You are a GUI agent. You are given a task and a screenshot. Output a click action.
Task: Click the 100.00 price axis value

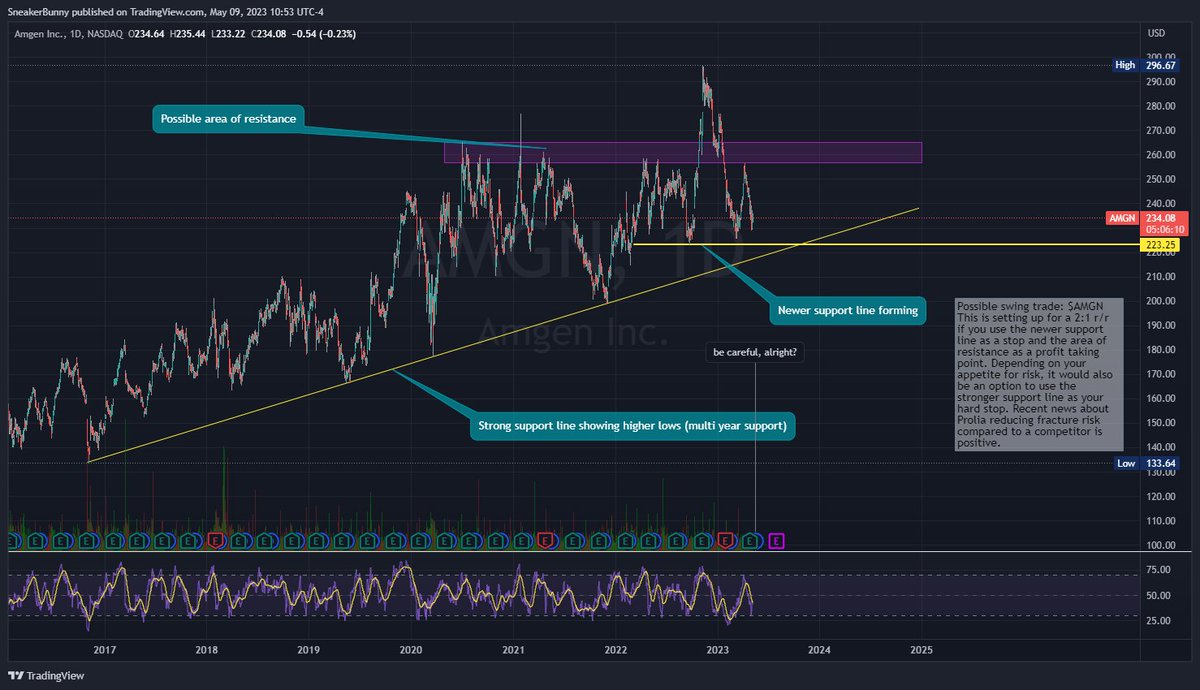click(1160, 545)
